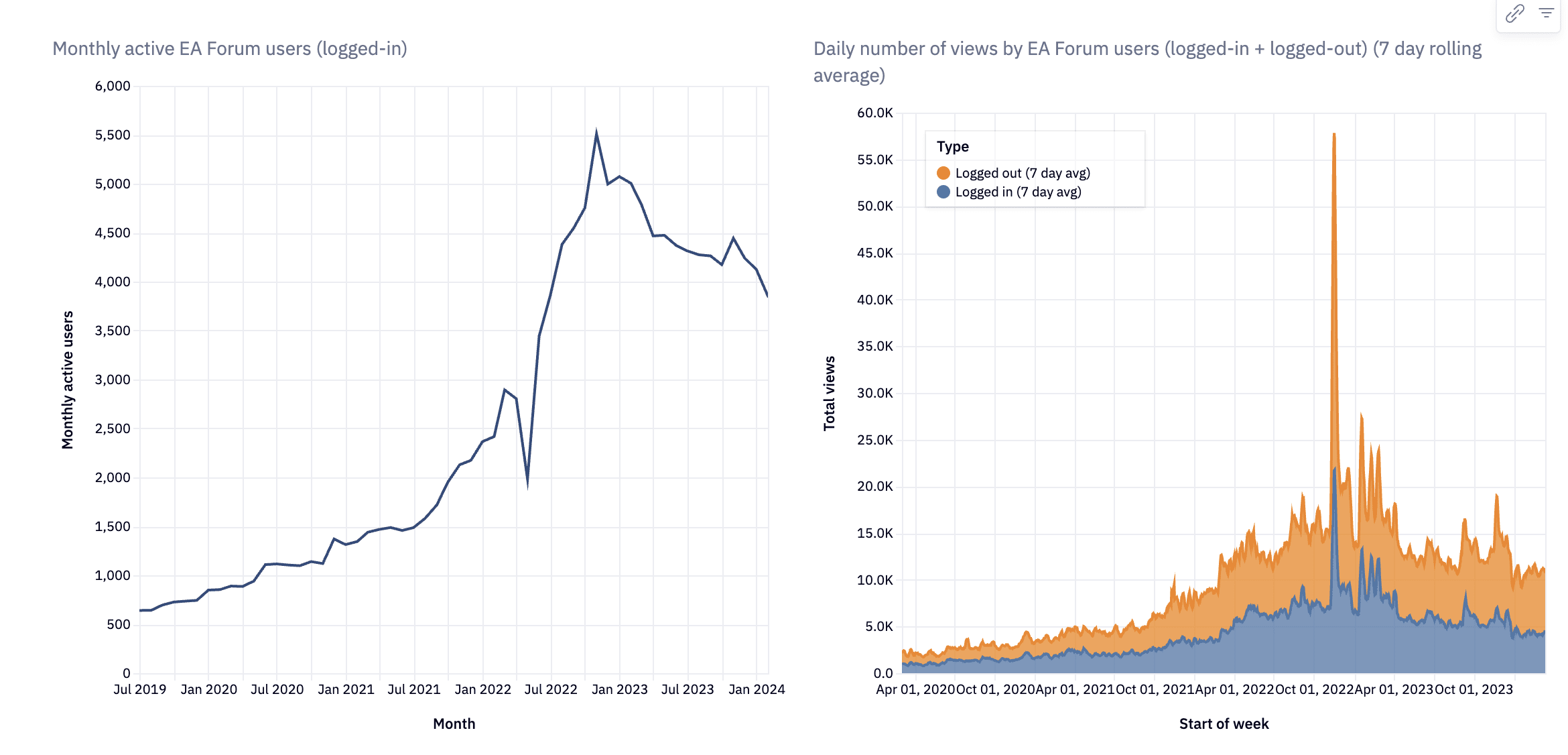The image size is (1568, 755).
Task: Click the legend Type heading
Action: coord(952,146)
